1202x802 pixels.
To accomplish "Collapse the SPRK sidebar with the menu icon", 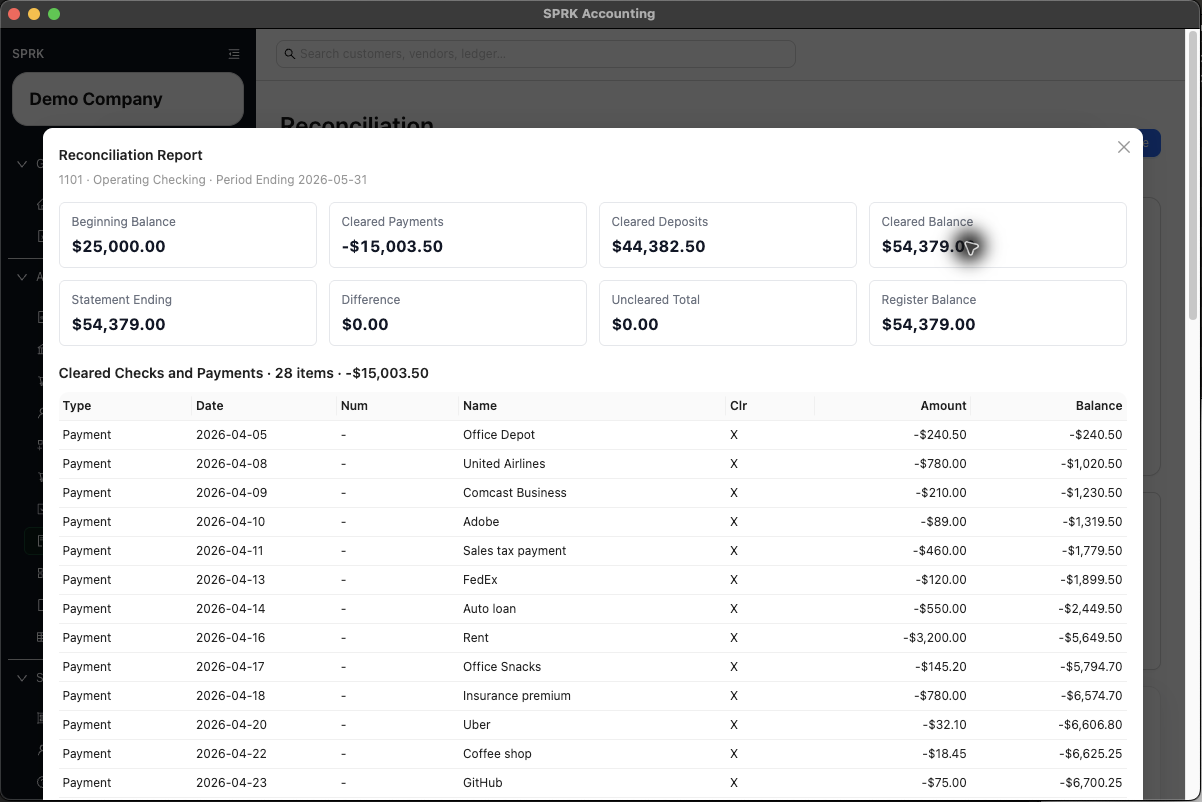I will (x=234, y=54).
